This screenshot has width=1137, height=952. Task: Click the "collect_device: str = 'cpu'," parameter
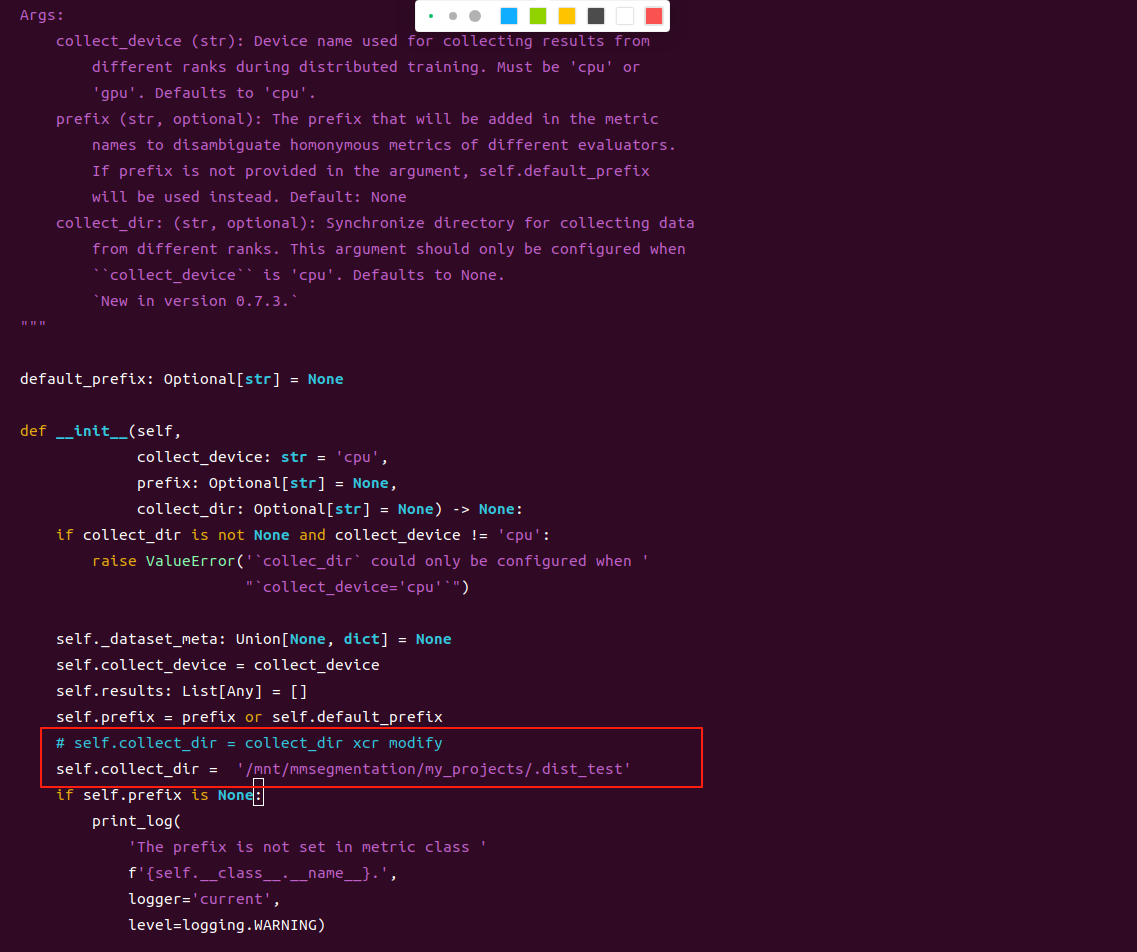pyautogui.click(x=262, y=458)
